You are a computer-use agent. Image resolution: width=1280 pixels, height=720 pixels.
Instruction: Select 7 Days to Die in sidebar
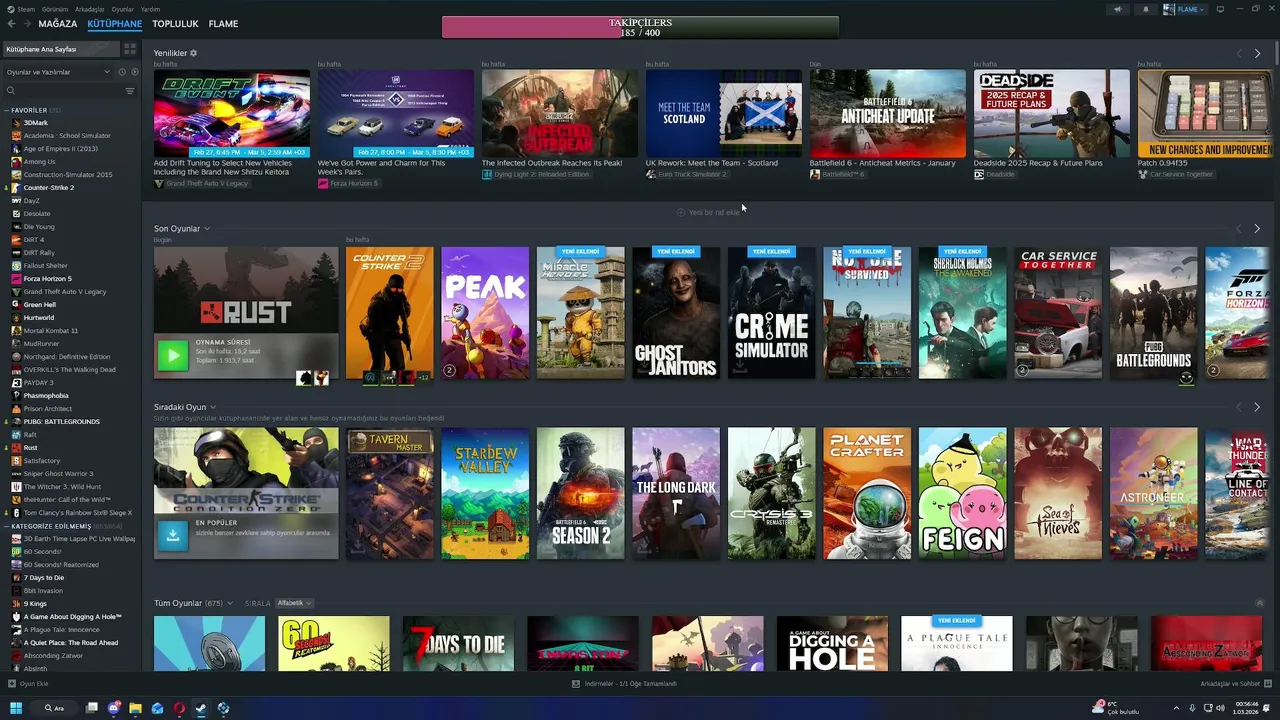click(44, 578)
